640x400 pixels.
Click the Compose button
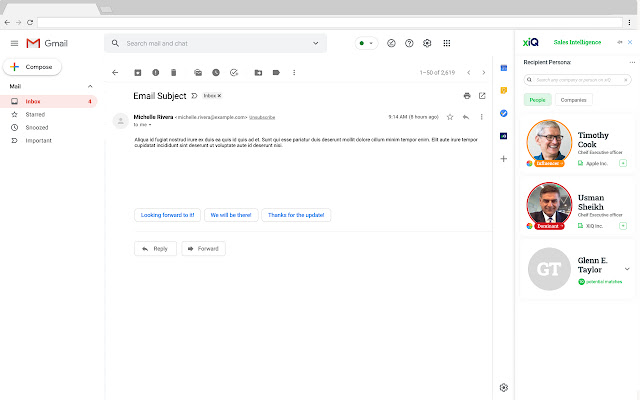32,67
